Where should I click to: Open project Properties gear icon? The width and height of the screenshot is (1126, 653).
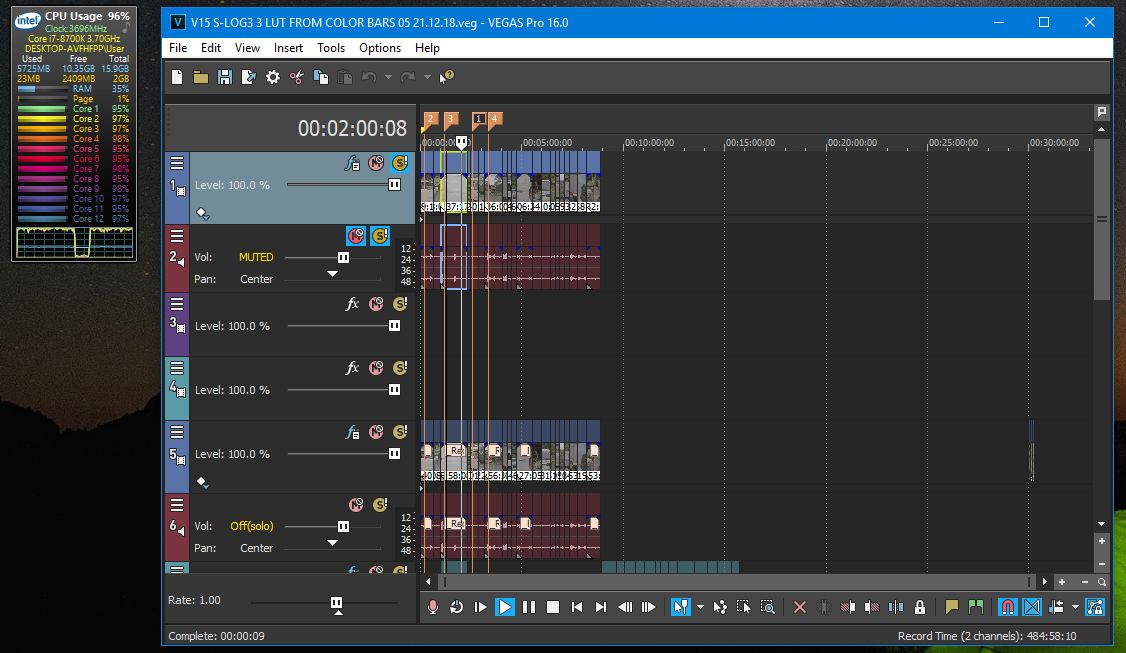273,77
